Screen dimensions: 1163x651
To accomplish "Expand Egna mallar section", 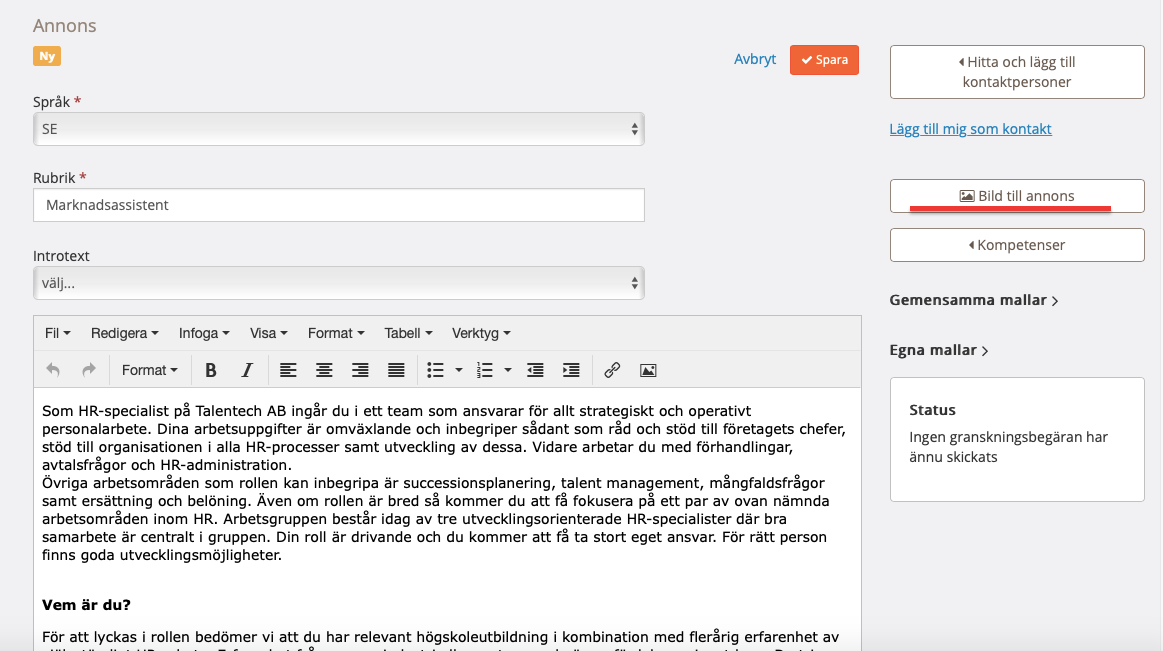I will click(x=939, y=350).
